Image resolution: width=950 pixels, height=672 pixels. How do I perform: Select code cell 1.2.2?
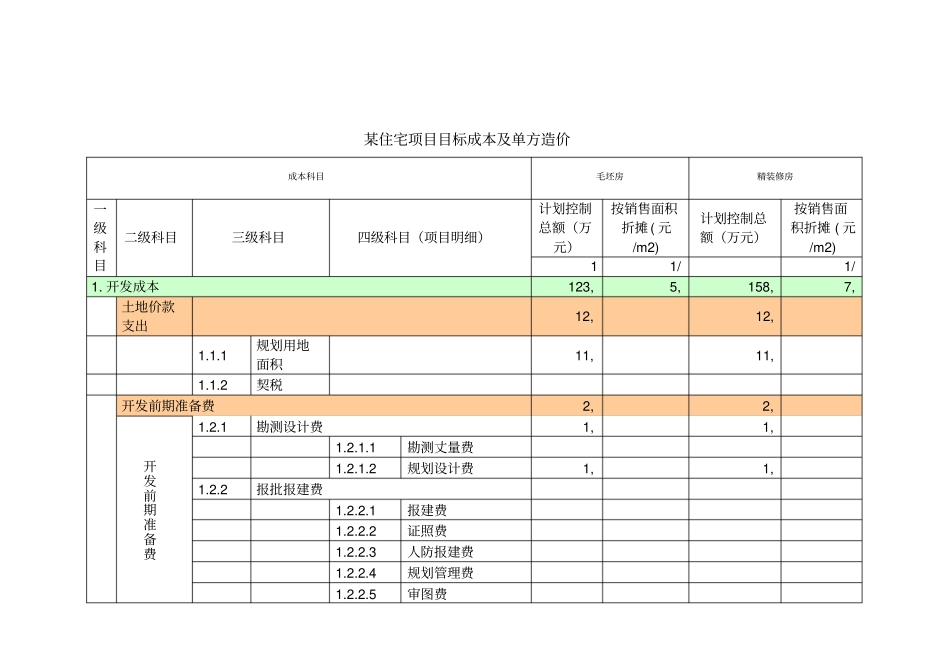click(221, 489)
